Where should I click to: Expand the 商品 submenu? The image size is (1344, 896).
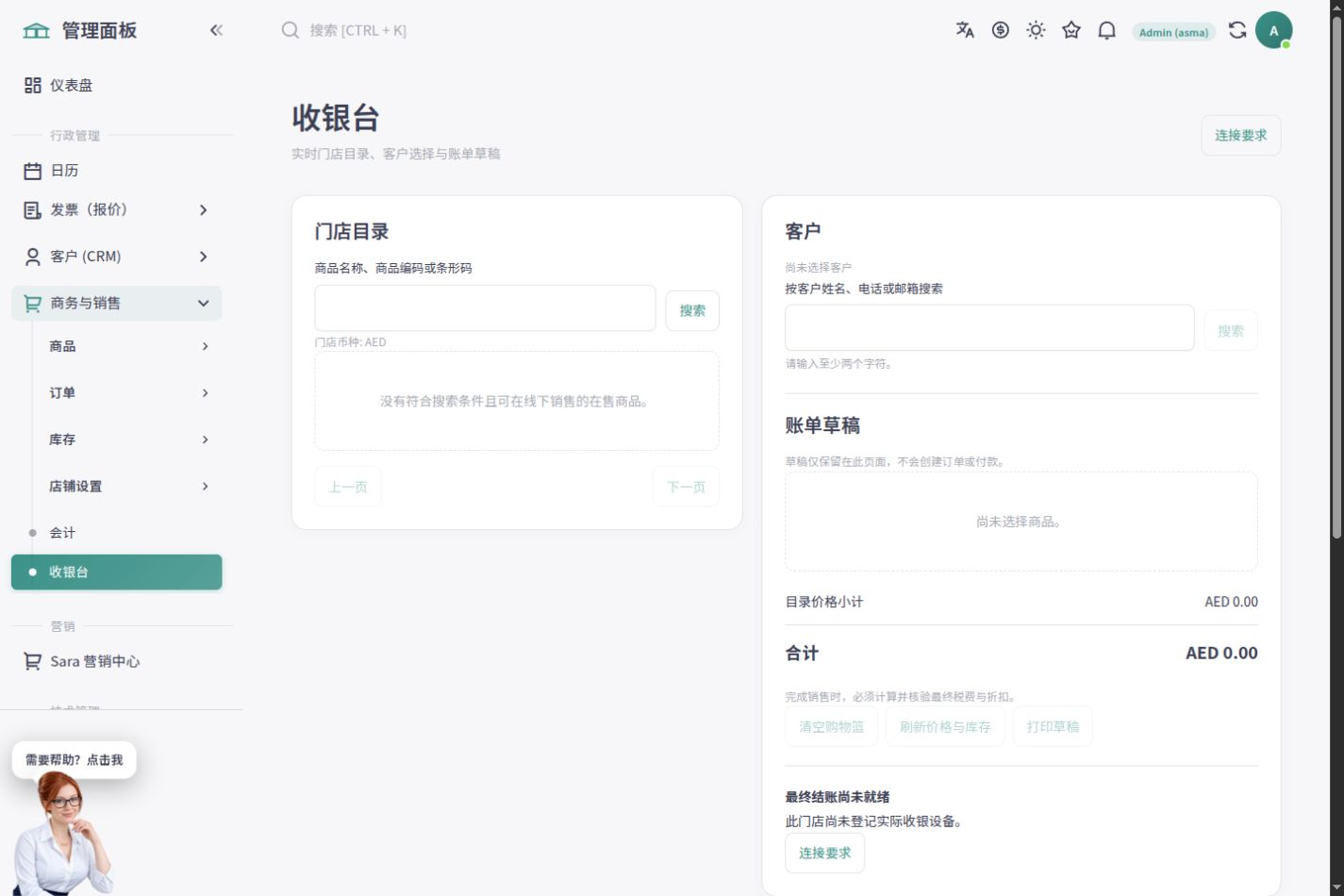pos(117,346)
